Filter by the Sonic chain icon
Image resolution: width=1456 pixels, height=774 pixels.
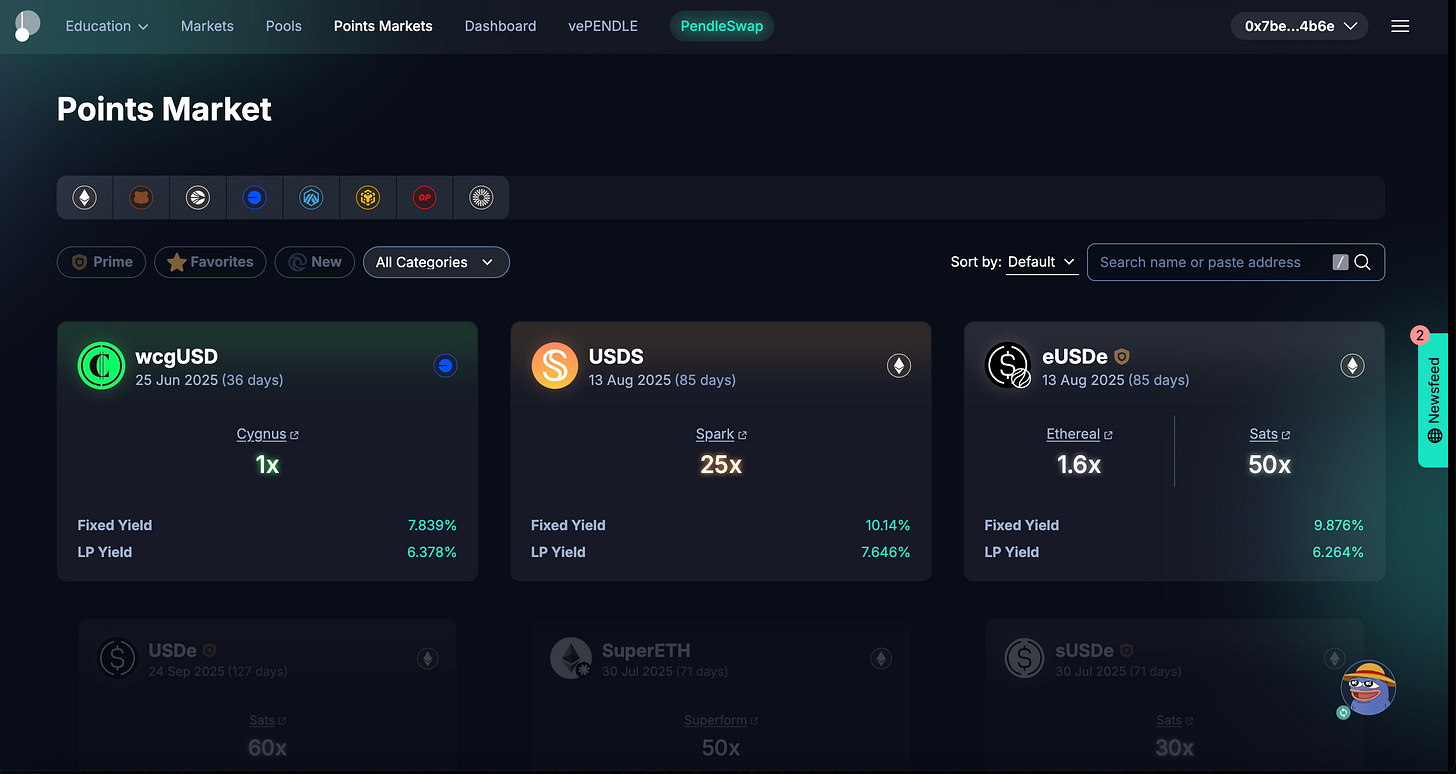(x=198, y=198)
